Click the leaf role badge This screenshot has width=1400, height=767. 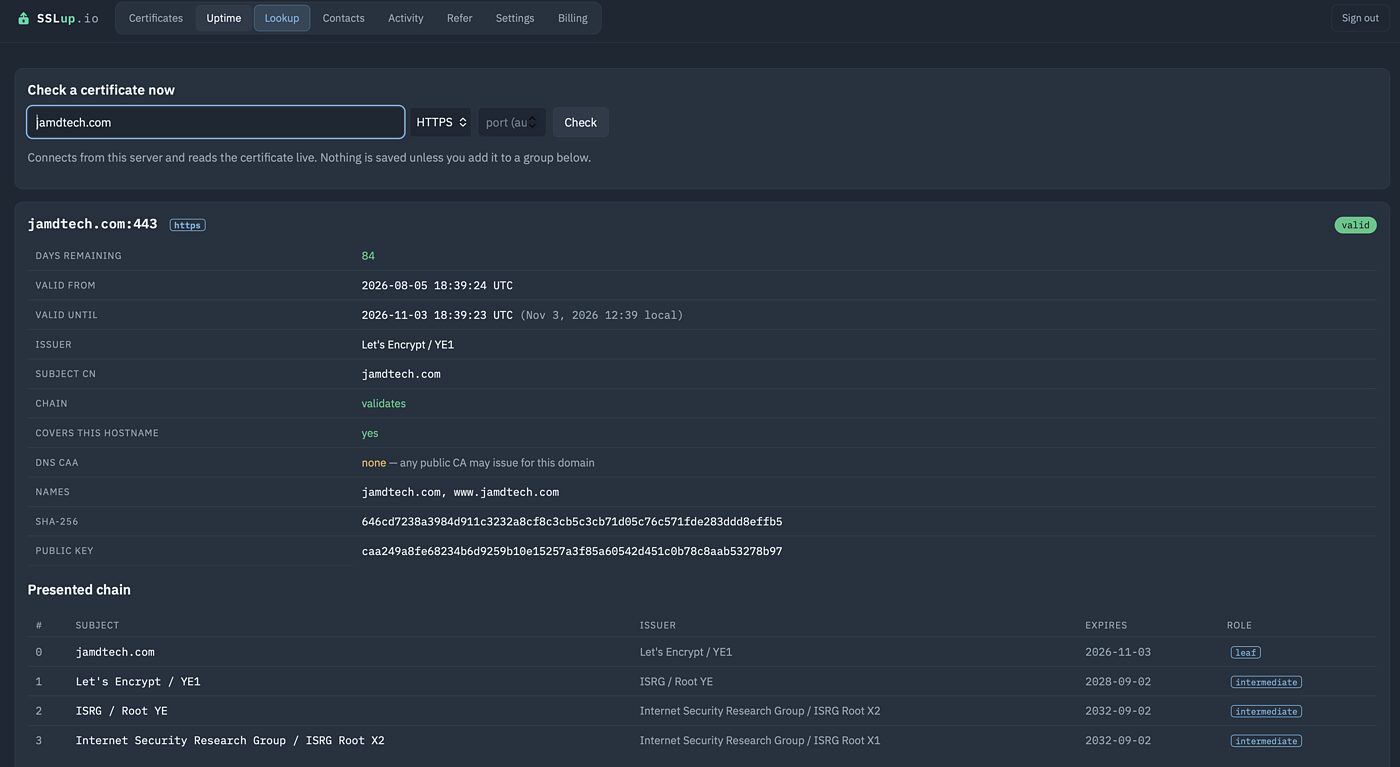pyautogui.click(x=1245, y=652)
